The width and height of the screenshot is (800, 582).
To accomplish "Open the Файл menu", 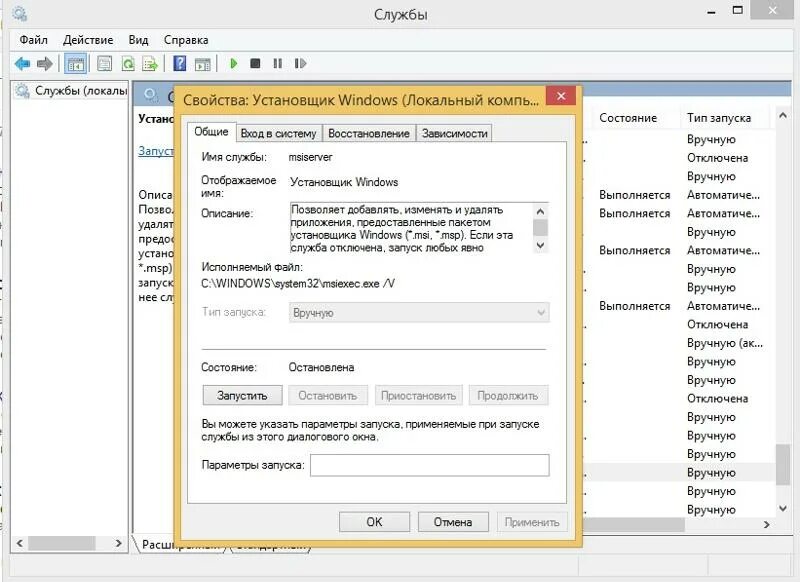I will click(x=34, y=40).
